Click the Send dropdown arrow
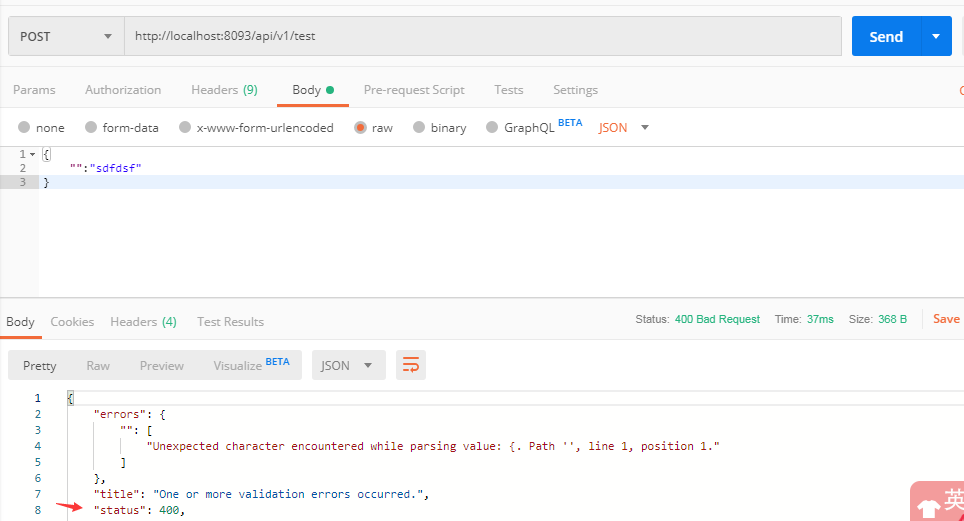Screen dimensions: 964x521 (936, 36)
